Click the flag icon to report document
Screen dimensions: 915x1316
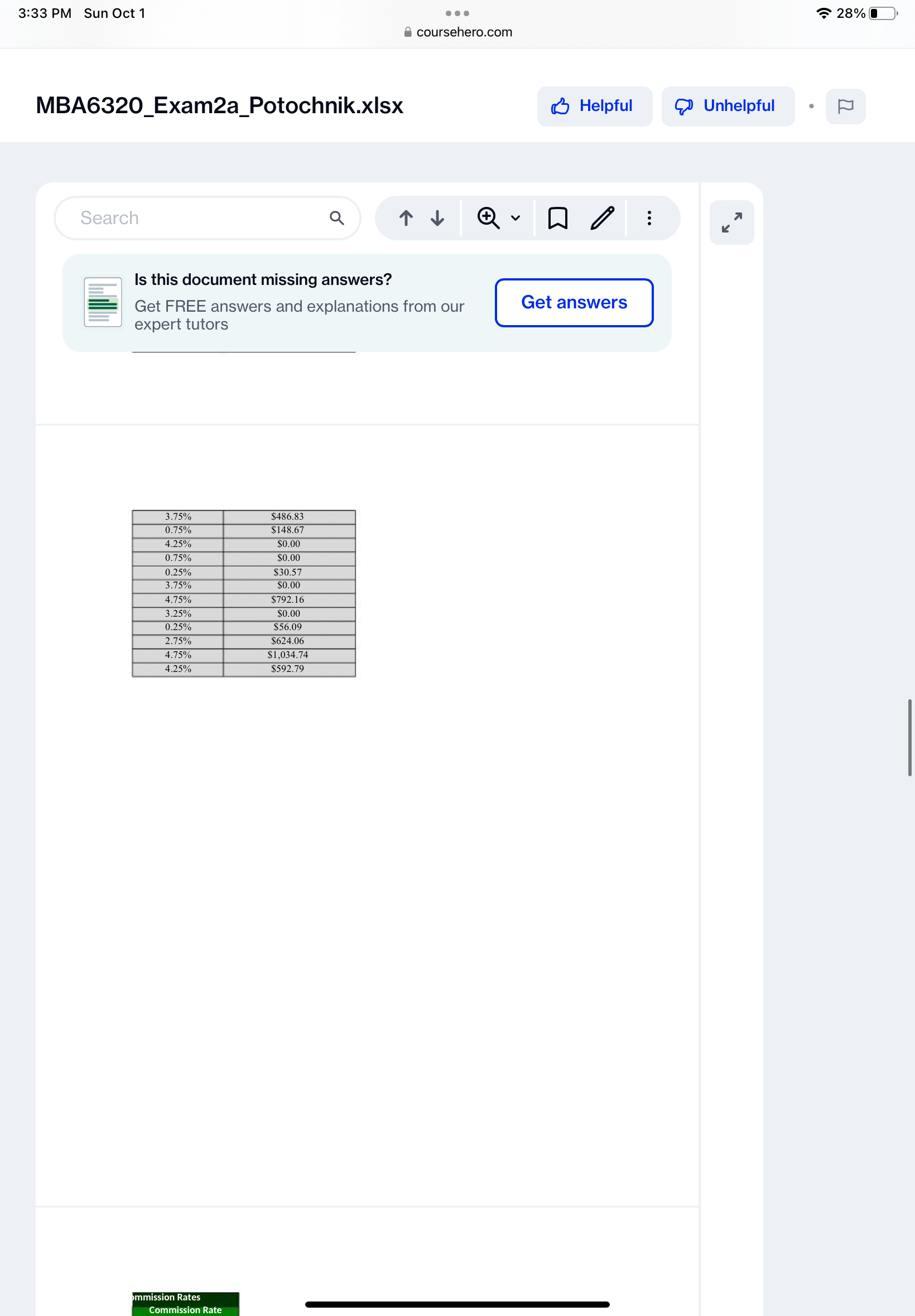846,106
